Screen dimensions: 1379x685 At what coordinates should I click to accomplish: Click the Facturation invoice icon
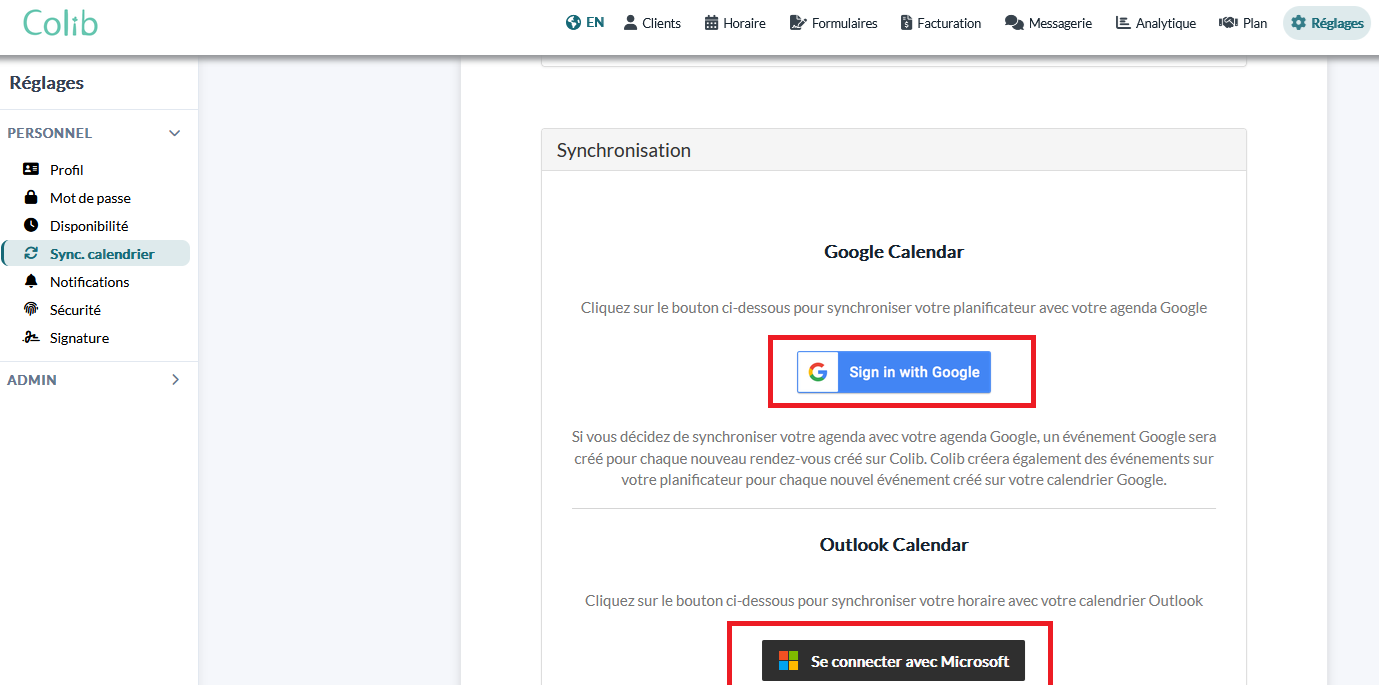[x=906, y=22]
